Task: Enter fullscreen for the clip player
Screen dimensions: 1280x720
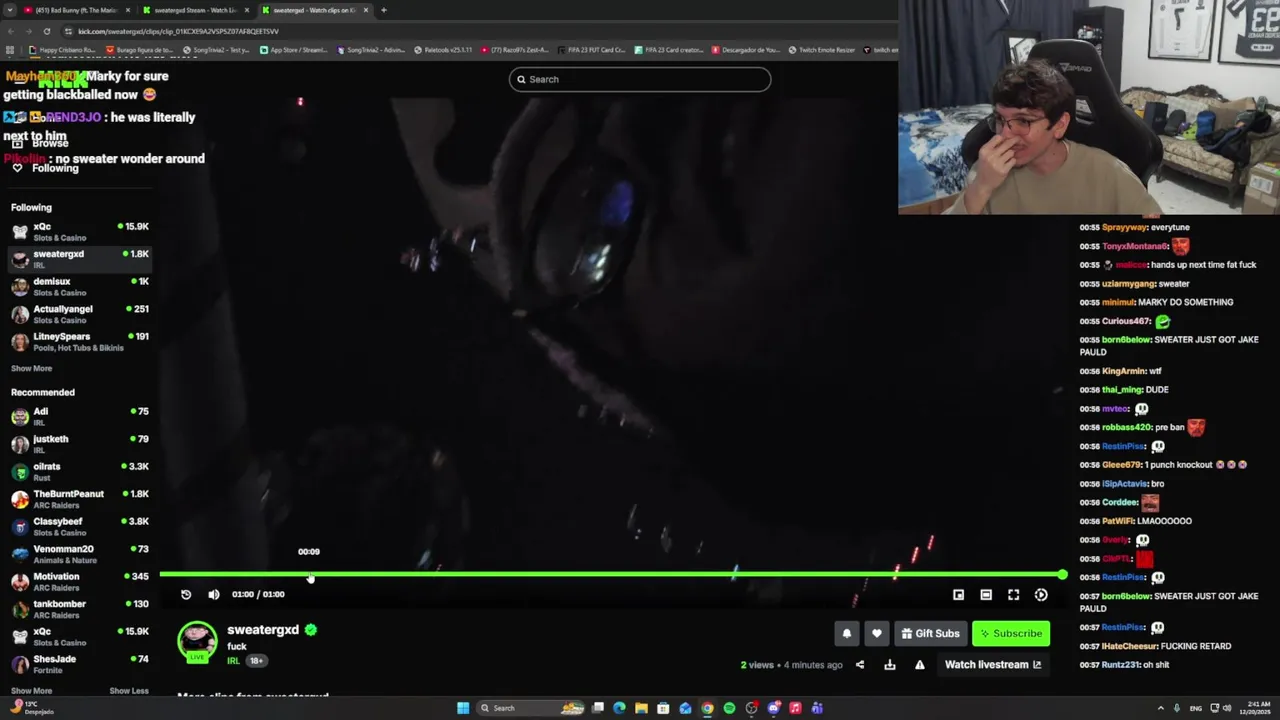Action: click(x=1013, y=595)
